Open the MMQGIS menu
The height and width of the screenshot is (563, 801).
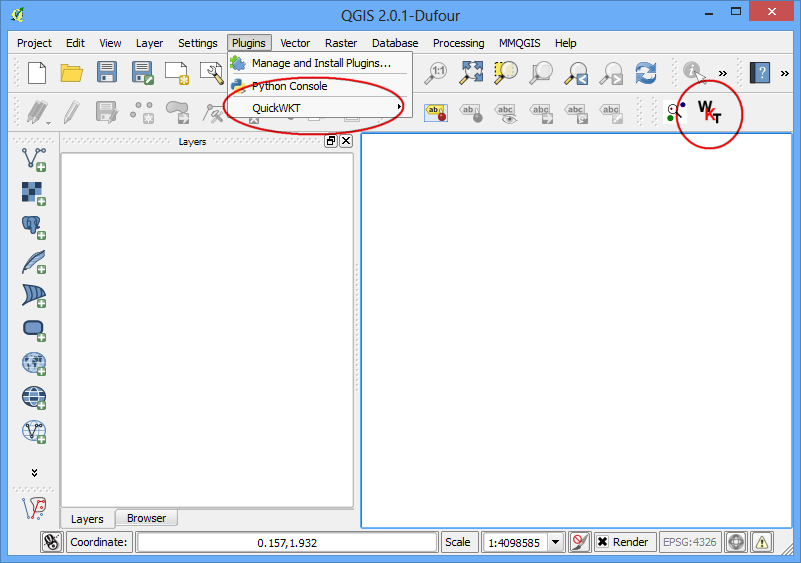coord(520,43)
